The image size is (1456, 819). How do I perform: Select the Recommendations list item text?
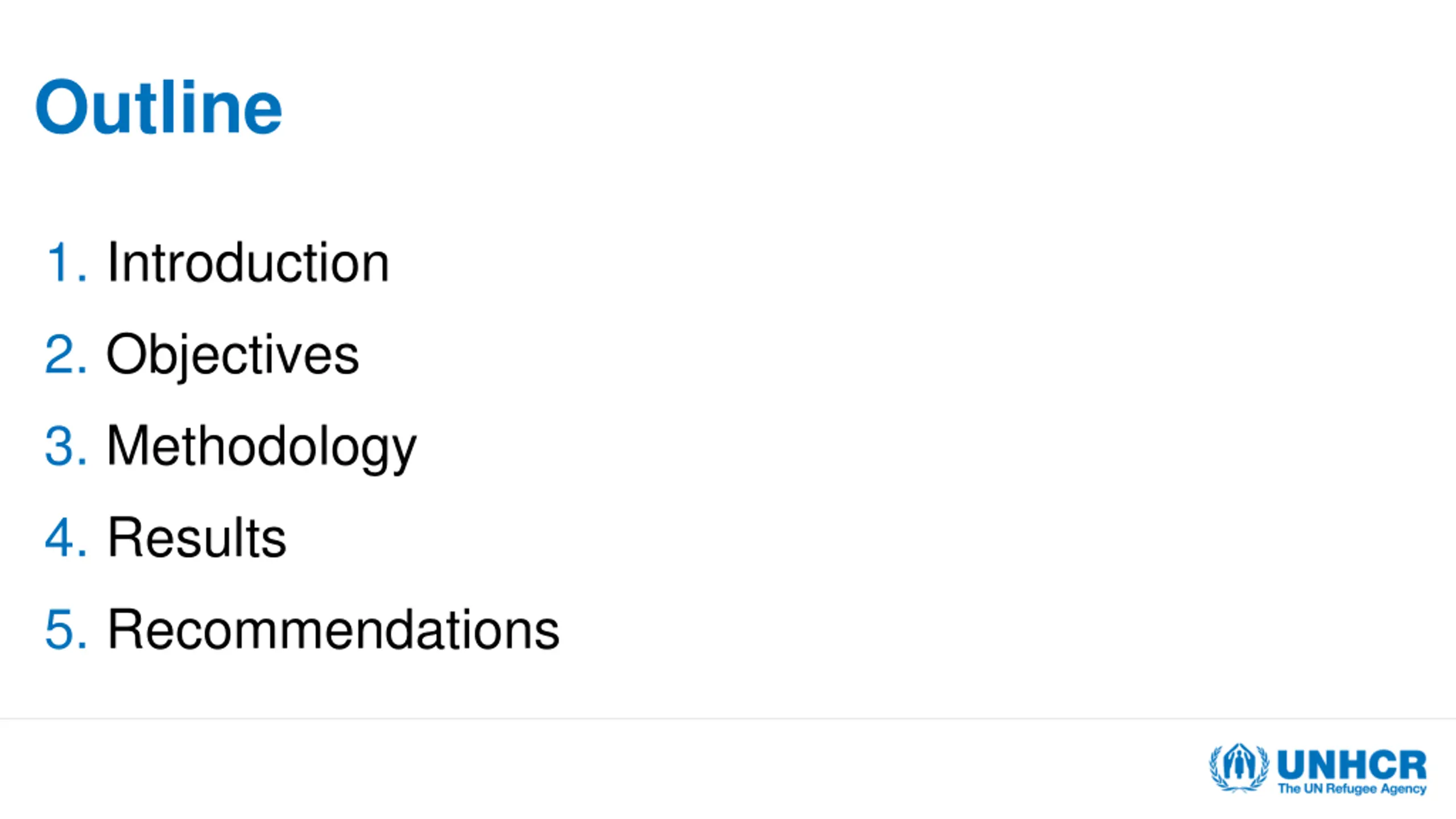pyautogui.click(x=334, y=629)
